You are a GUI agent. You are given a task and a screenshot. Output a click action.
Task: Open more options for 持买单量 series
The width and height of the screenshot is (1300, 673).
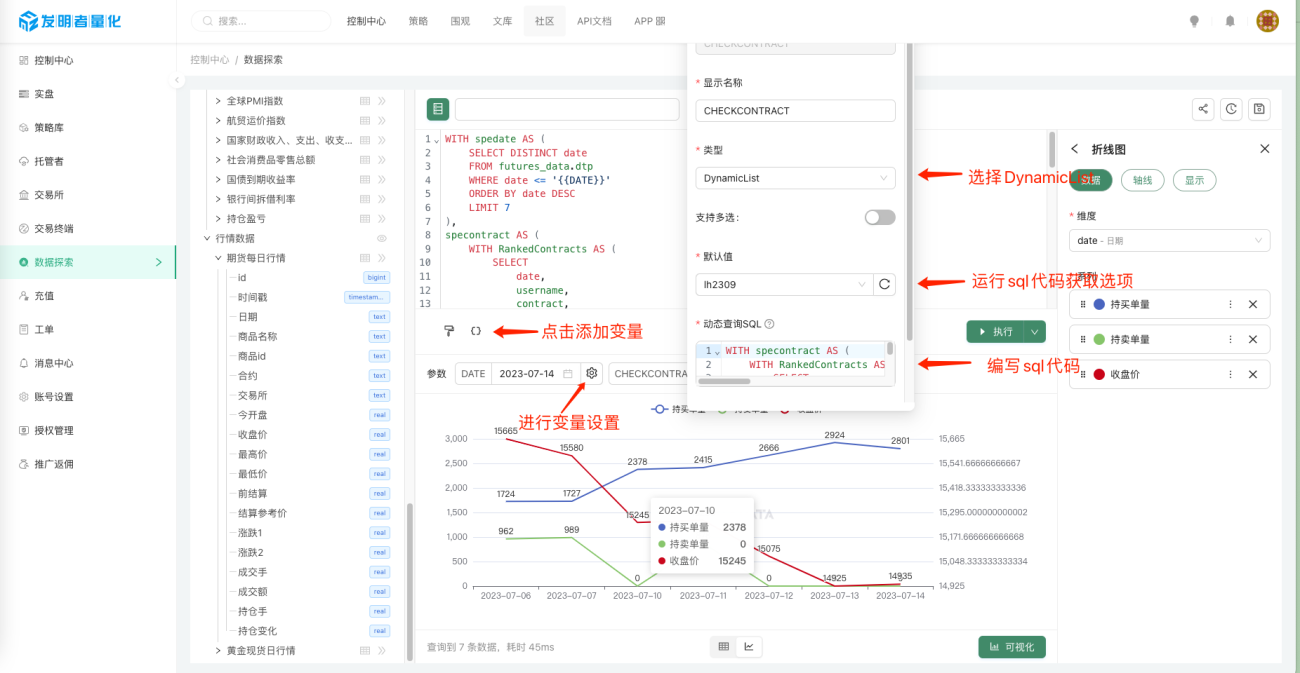(x=1230, y=304)
